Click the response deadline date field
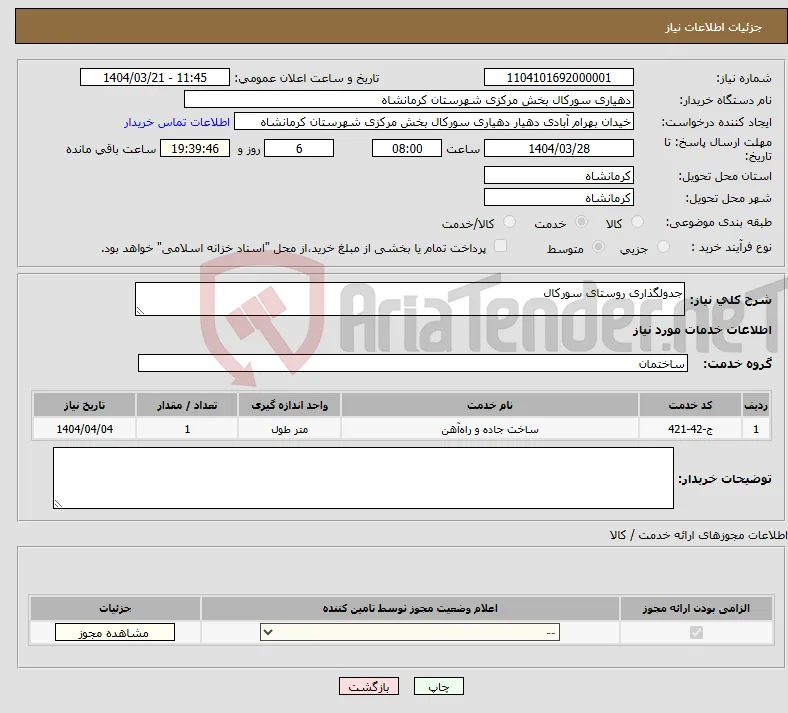788x713 pixels. point(558,149)
